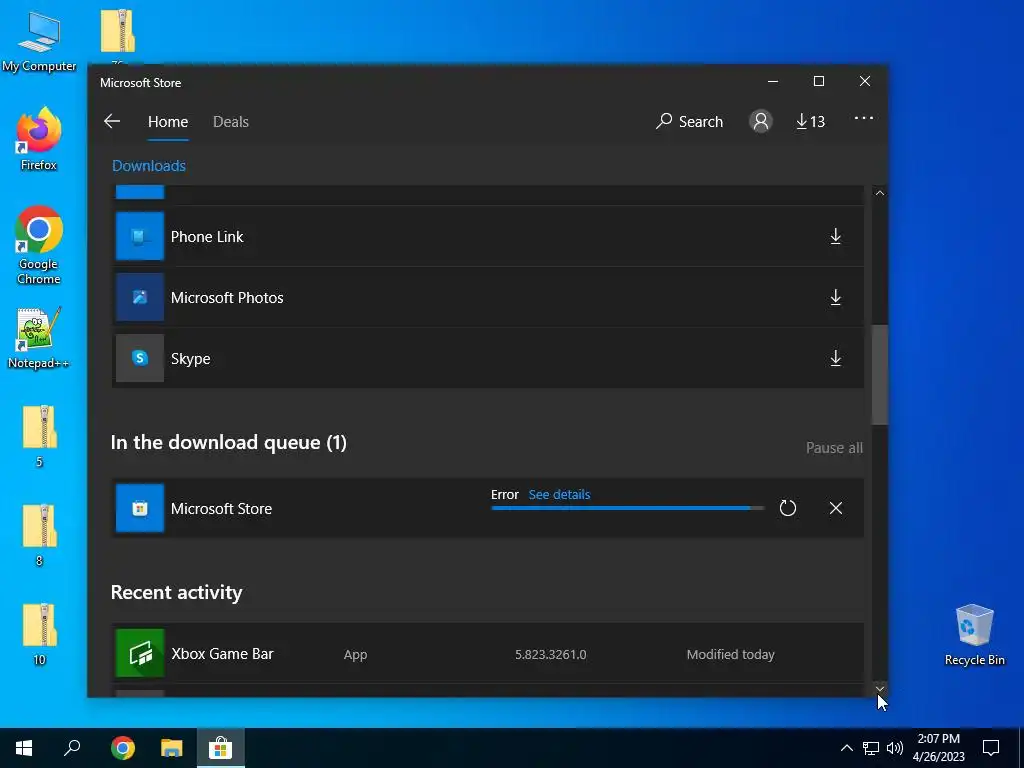Select the Skype row label
Screen dimensions: 1024x768
[191, 359]
